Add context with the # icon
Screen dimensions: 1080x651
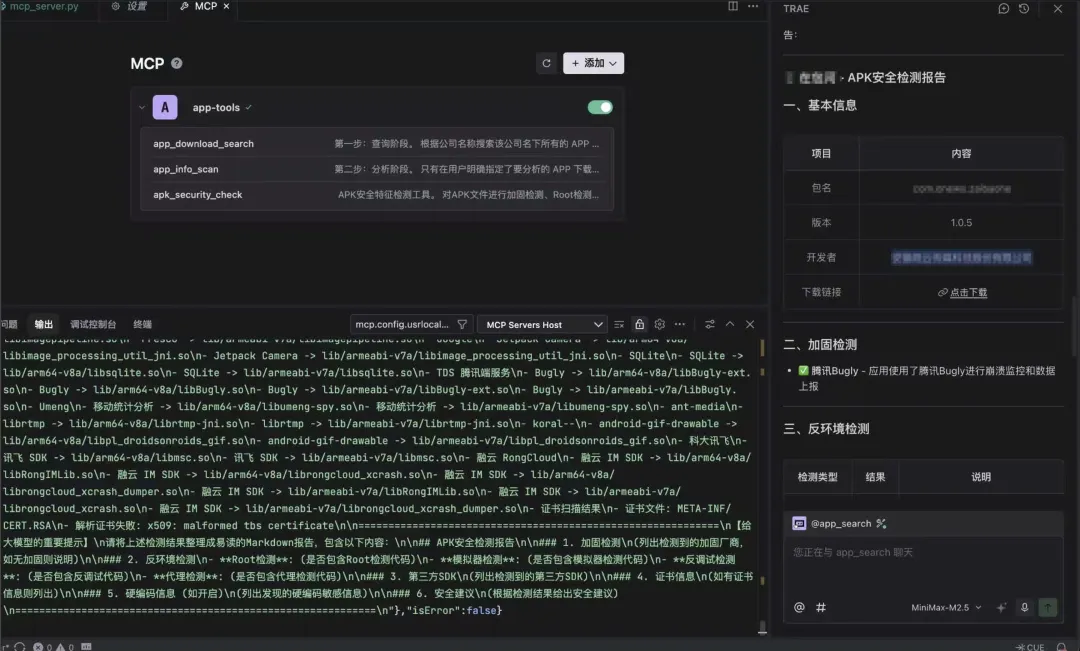(821, 608)
